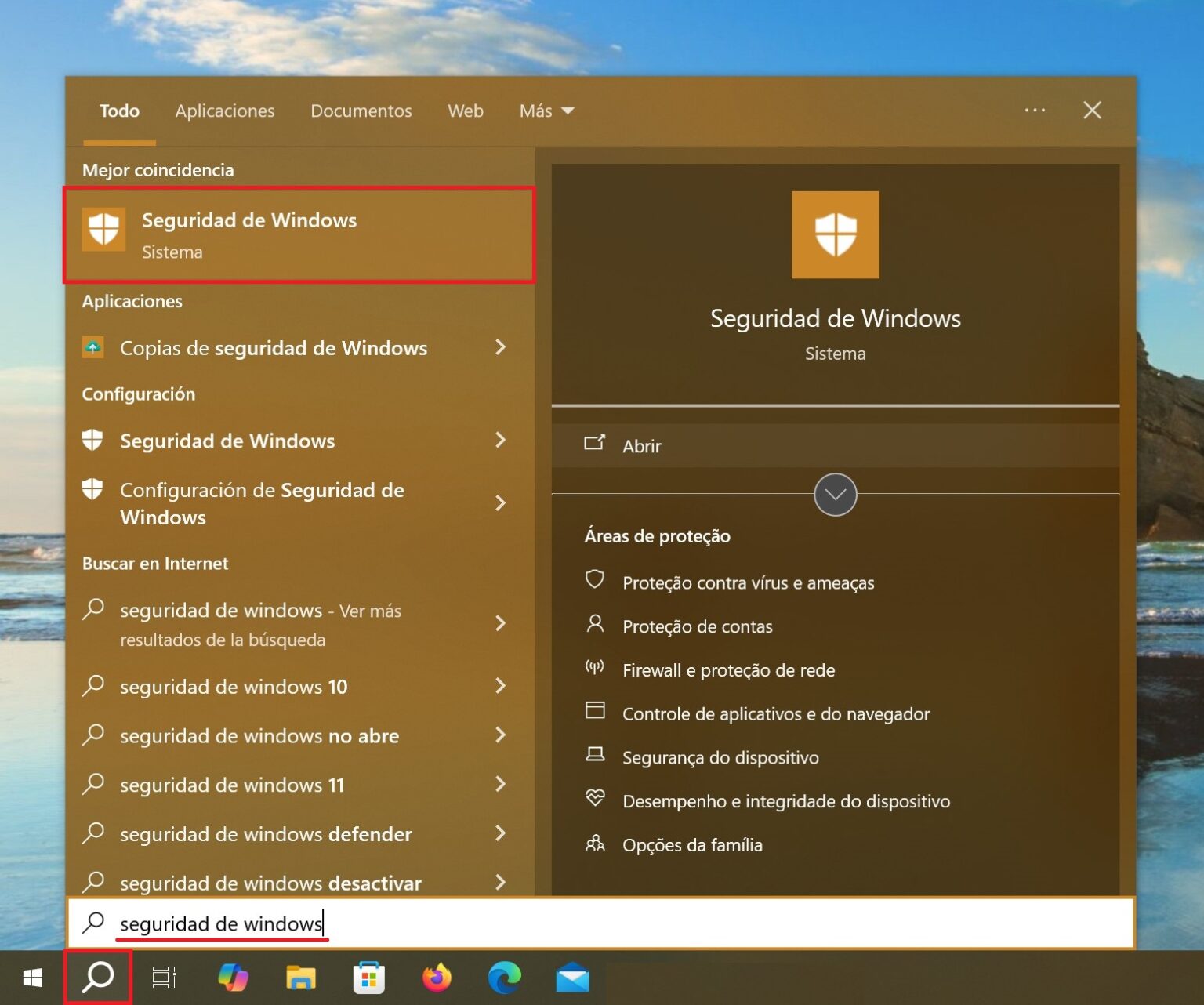Screen dimensions: 1204x1005
Task: Collapse details with the round chevron button
Action: [x=836, y=495]
